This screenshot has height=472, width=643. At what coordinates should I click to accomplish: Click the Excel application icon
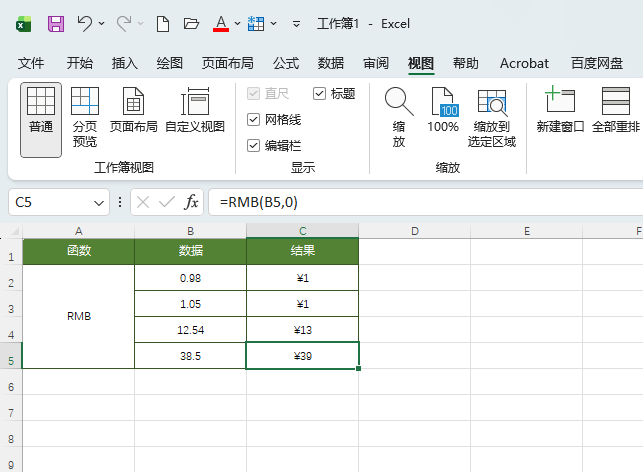(23, 24)
